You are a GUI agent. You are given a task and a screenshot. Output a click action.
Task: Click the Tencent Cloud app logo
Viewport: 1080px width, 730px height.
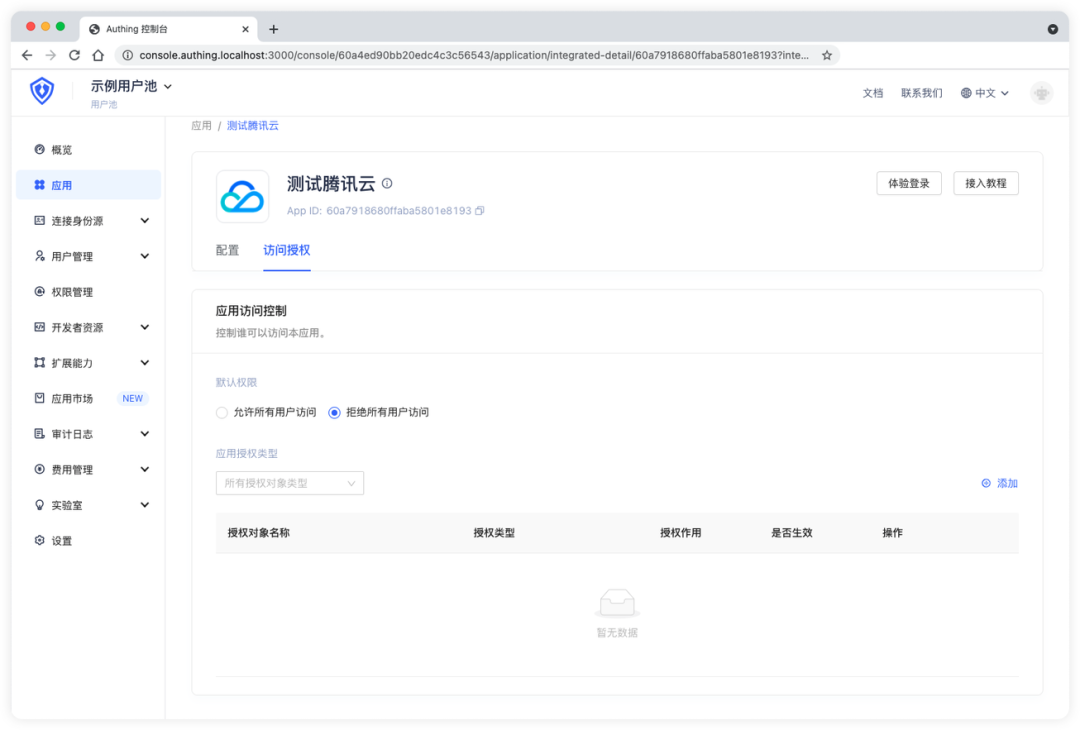point(242,197)
